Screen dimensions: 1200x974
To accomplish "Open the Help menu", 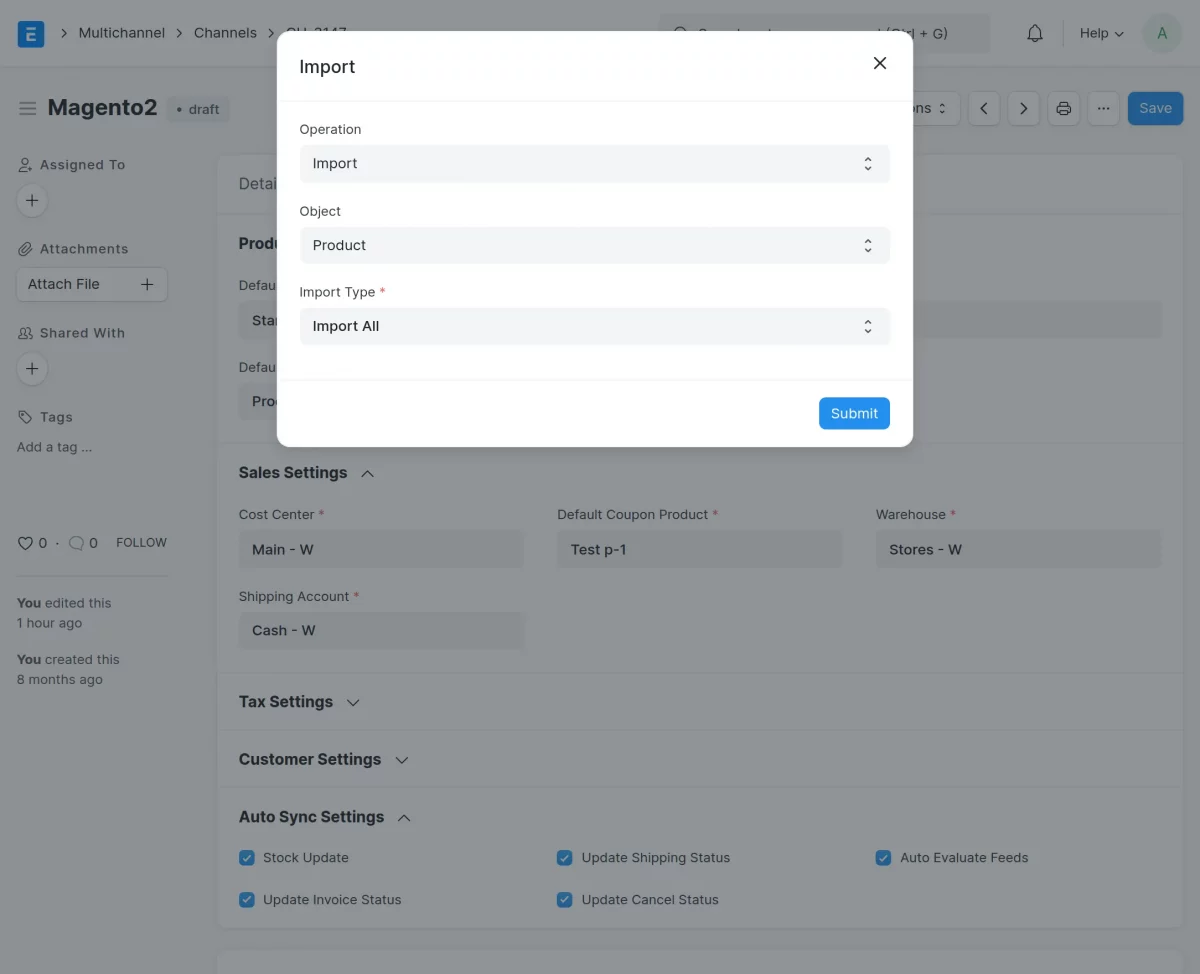I will pyautogui.click(x=1101, y=34).
